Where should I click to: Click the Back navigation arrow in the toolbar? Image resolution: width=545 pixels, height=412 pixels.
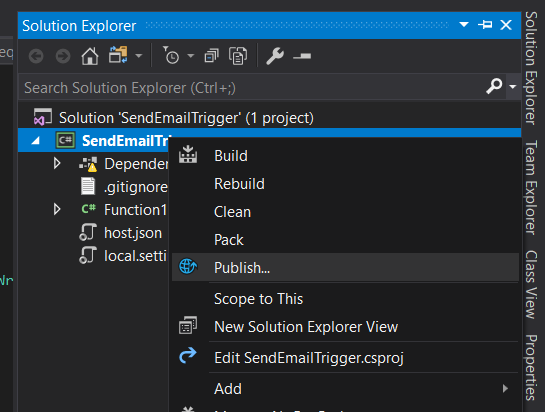pyautogui.click(x=36, y=56)
